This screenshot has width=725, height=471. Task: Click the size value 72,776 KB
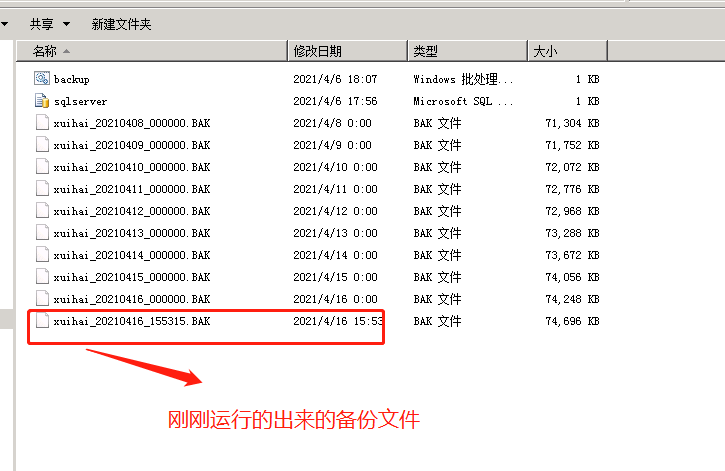tap(572, 189)
